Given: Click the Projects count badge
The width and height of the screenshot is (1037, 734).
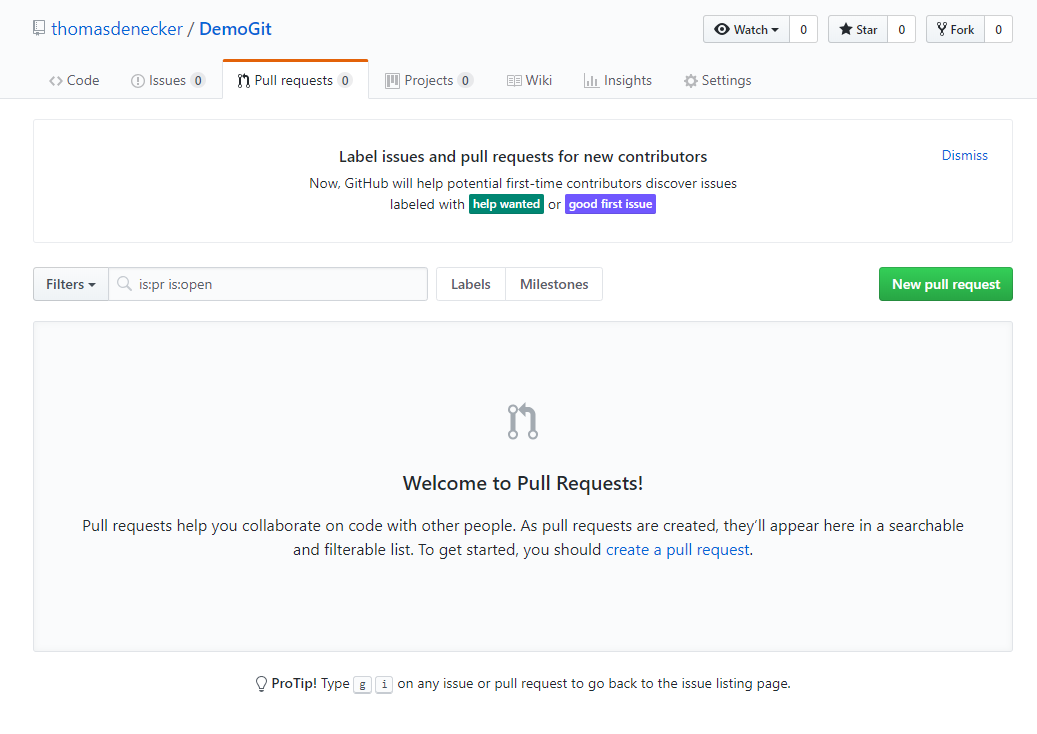Looking at the screenshot, I should click(x=466, y=81).
